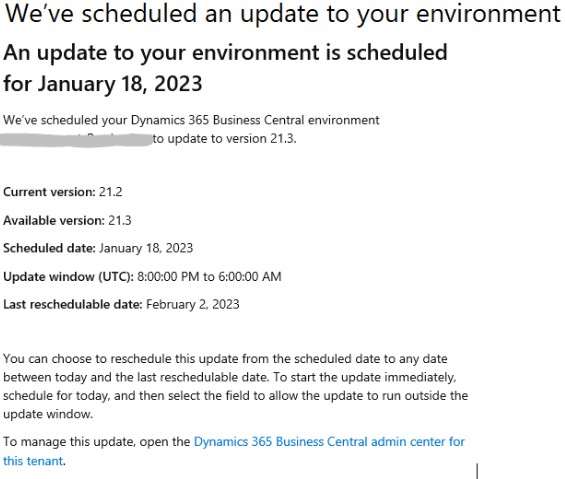Click the greyed-out redacted environment name

tap(76, 139)
